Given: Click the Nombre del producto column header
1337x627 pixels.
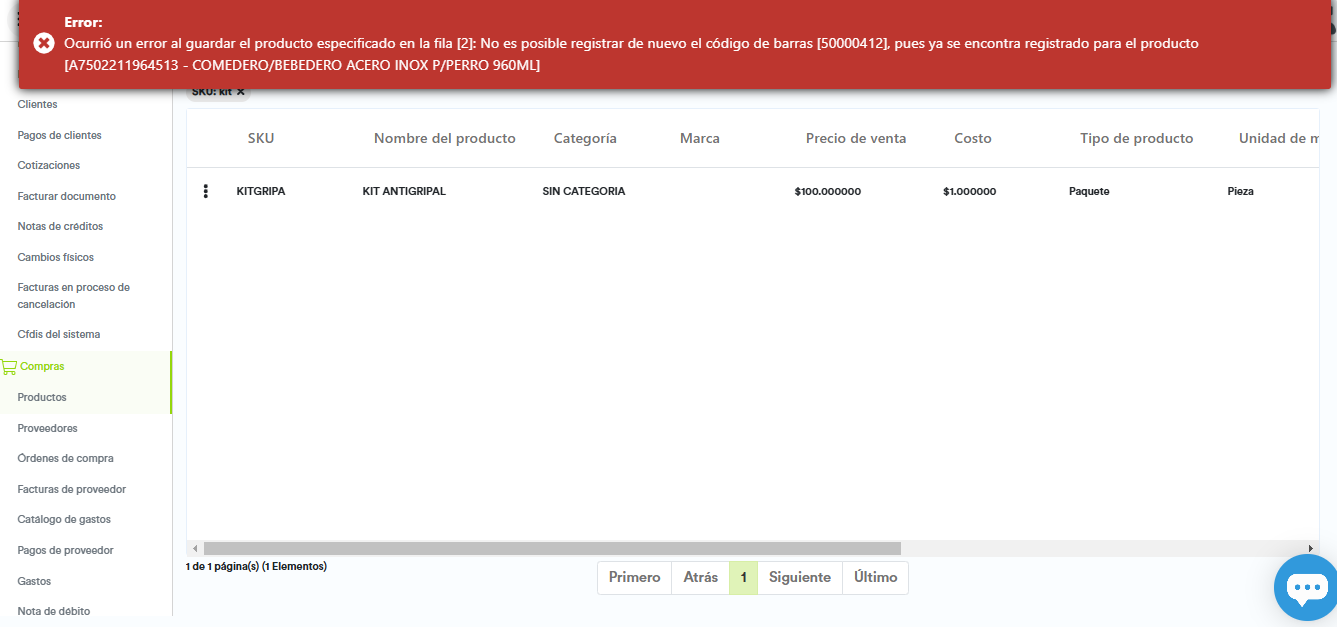Looking at the screenshot, I should coord(444,139).
